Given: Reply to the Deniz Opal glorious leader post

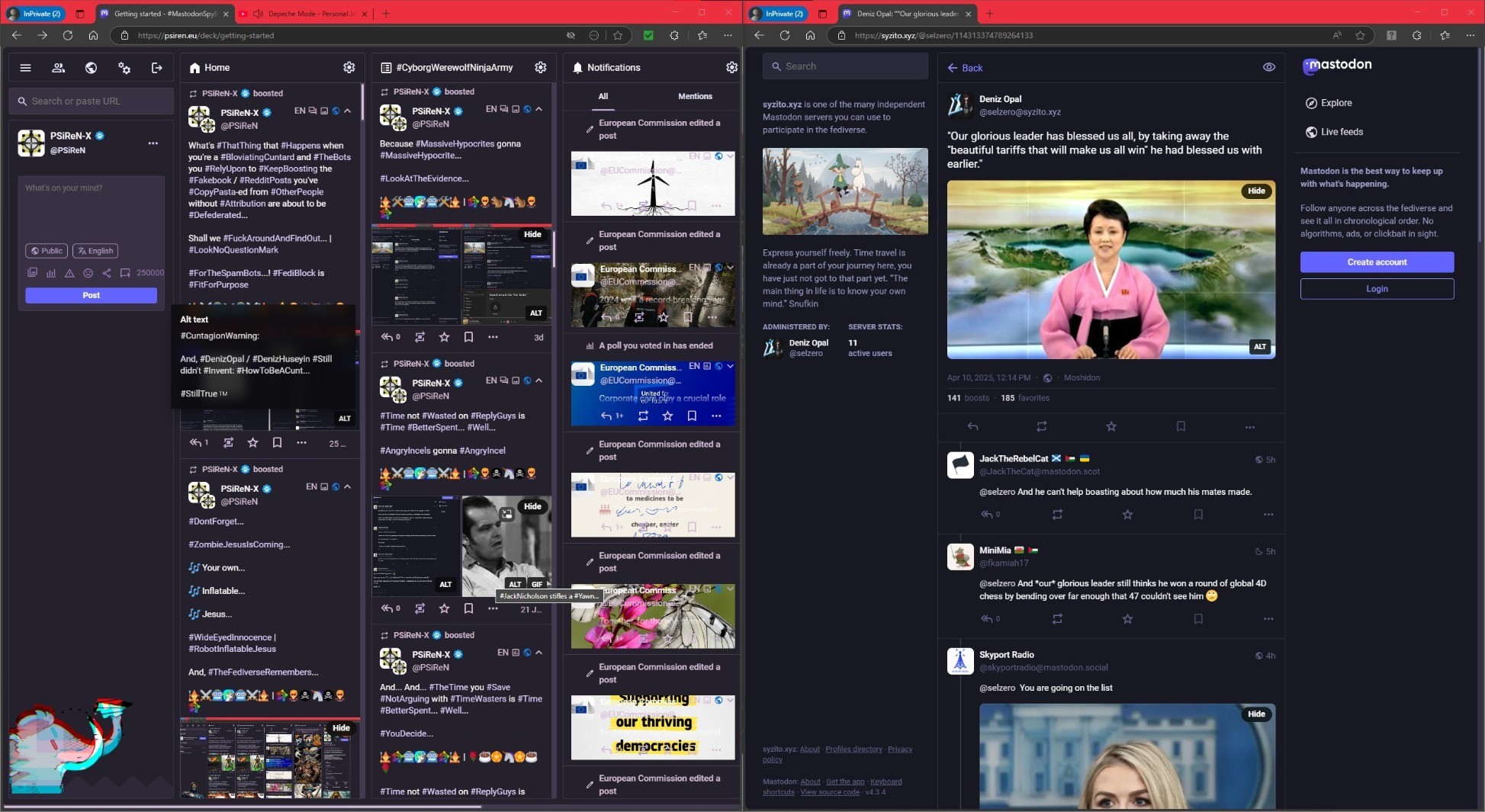Looking at the screenshot, I should [972, 427].
